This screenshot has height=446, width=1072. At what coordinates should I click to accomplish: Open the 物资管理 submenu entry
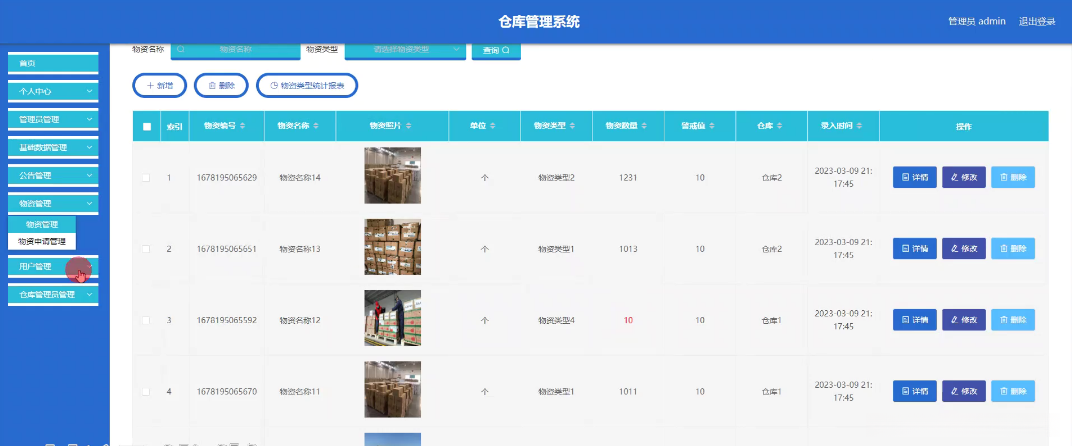pos(42,224)
